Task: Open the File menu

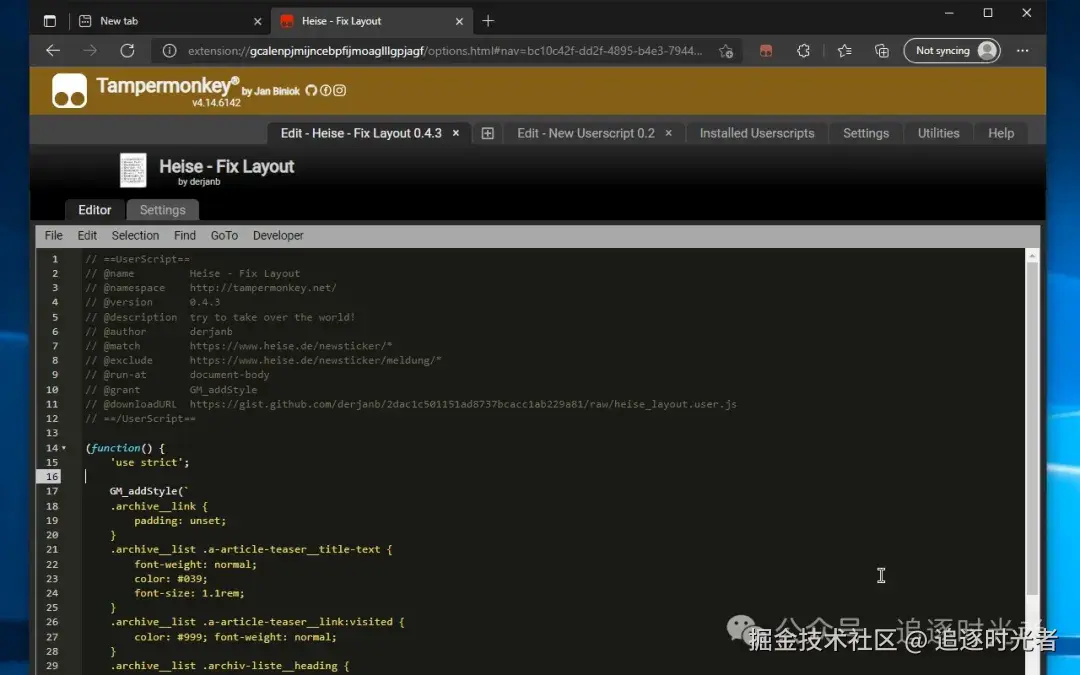Action: pyautogui.click(x=54, y=236)
